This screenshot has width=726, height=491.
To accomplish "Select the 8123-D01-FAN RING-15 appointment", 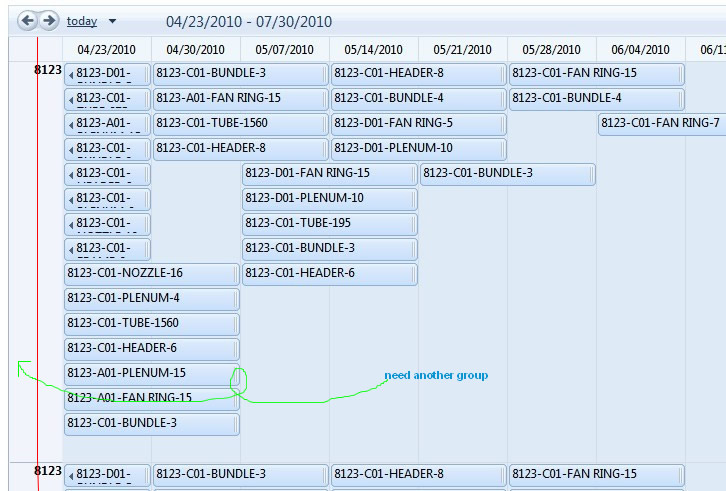I will 330,174.
